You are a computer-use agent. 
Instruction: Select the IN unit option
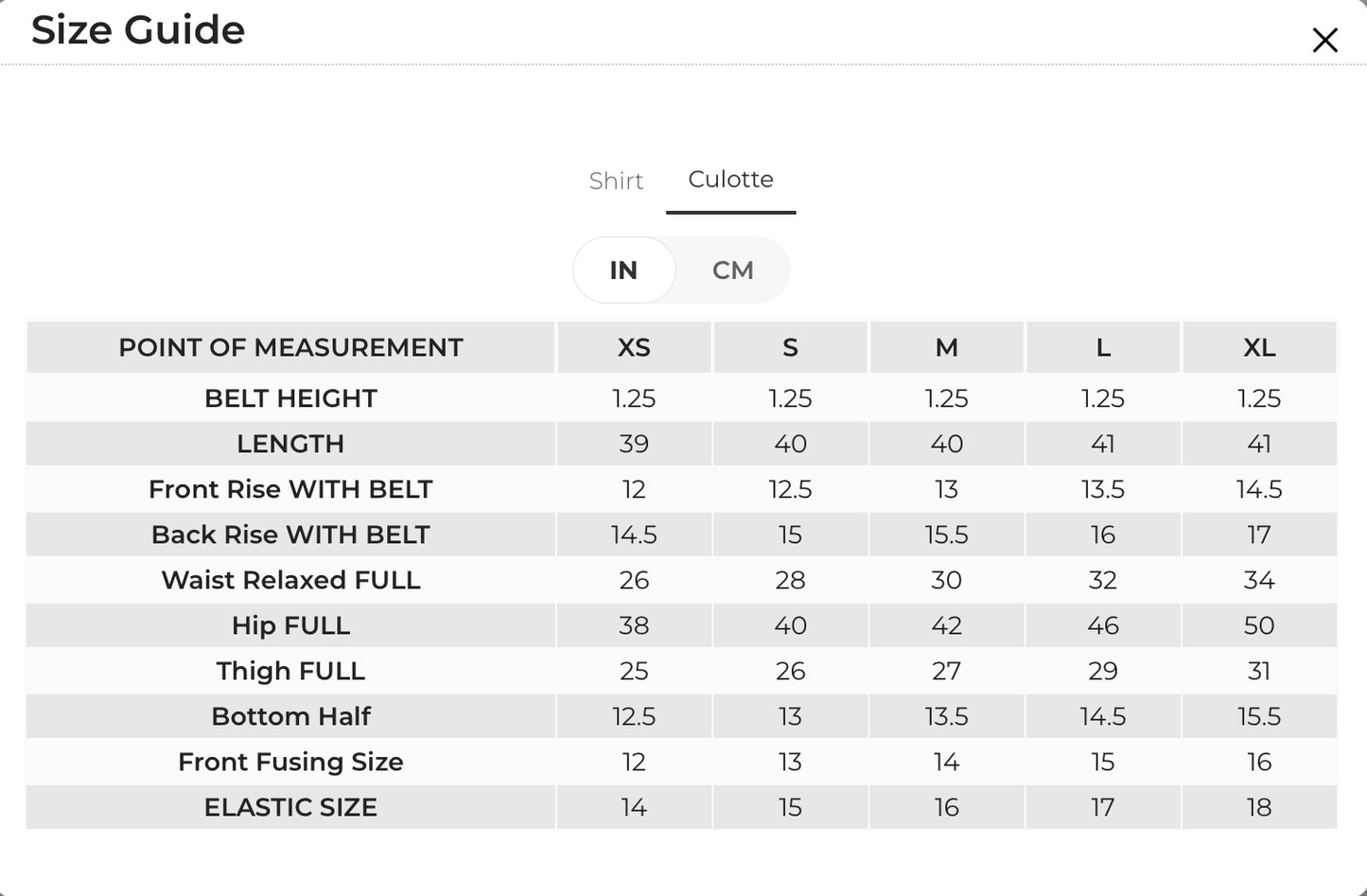[623, 271]
